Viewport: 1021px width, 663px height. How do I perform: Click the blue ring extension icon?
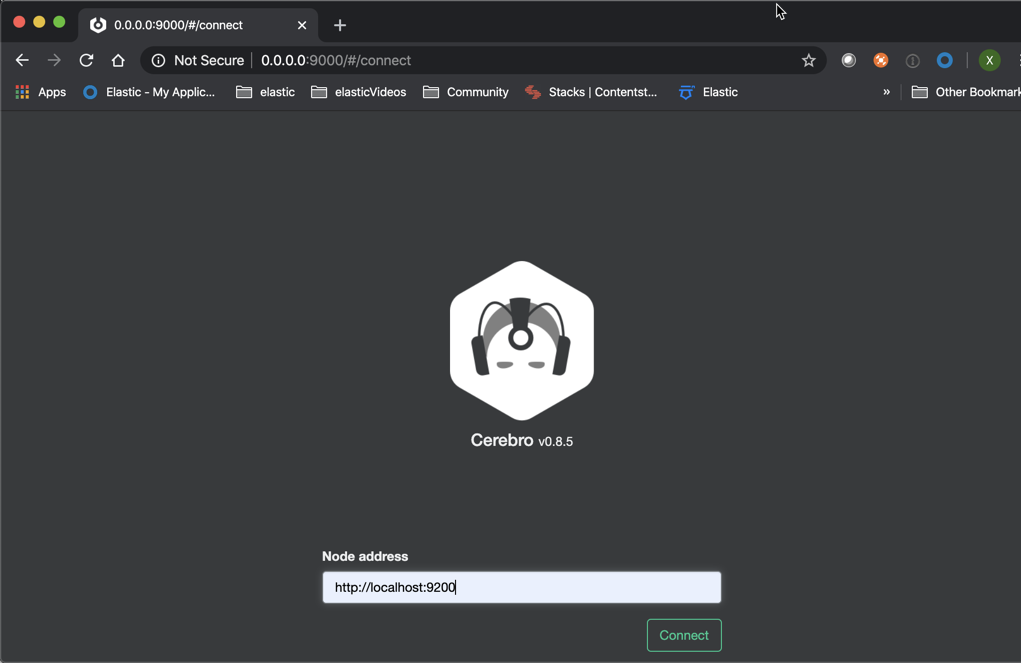[x=944, y=61]
